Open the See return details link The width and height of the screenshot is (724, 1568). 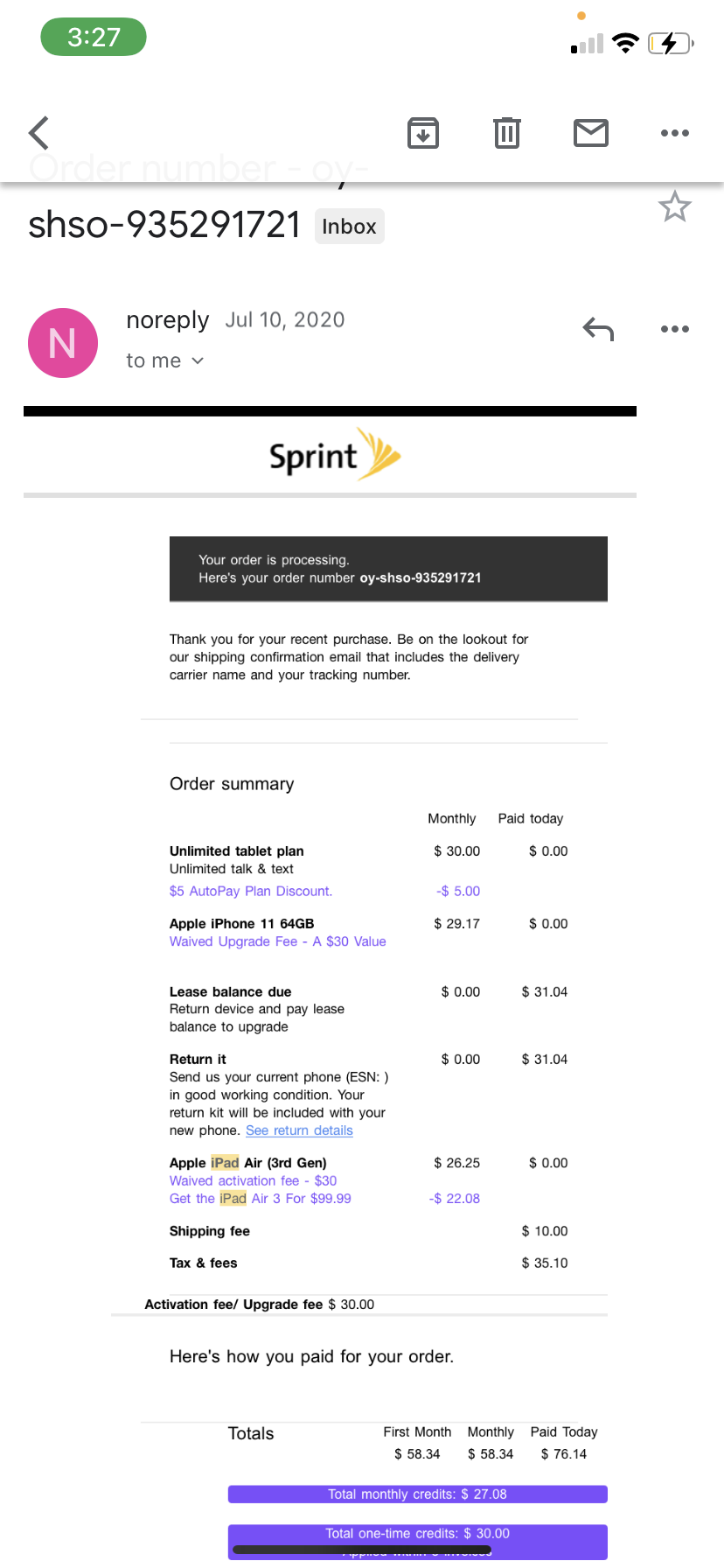(299, 1130)
